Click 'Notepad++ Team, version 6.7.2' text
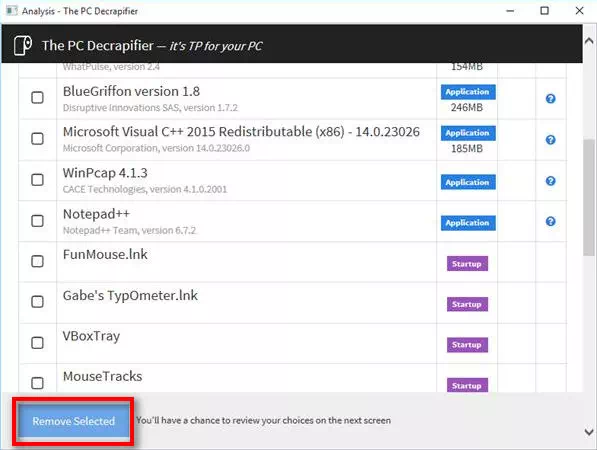The image size is (597, 450). [x=129, y=230]
